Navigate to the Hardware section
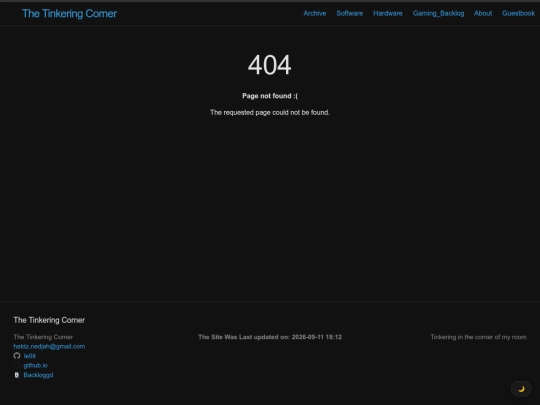Screen dimensions: 540x405 point(388,13)
